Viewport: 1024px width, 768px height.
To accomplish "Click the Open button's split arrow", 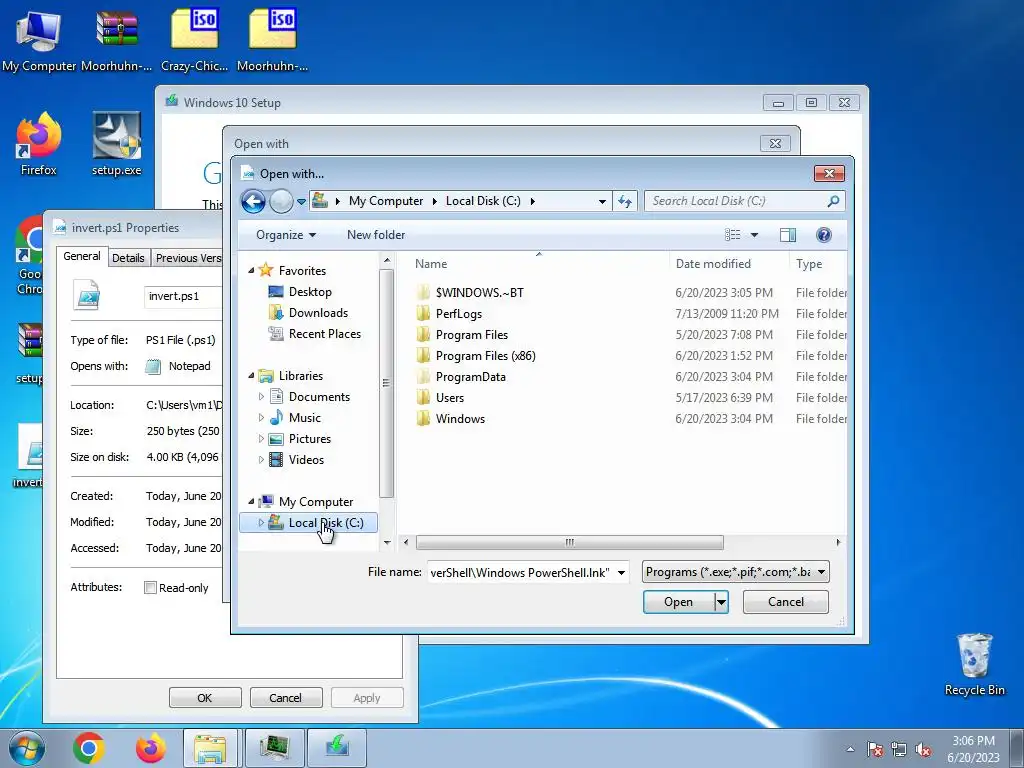I will click(721, 602).
